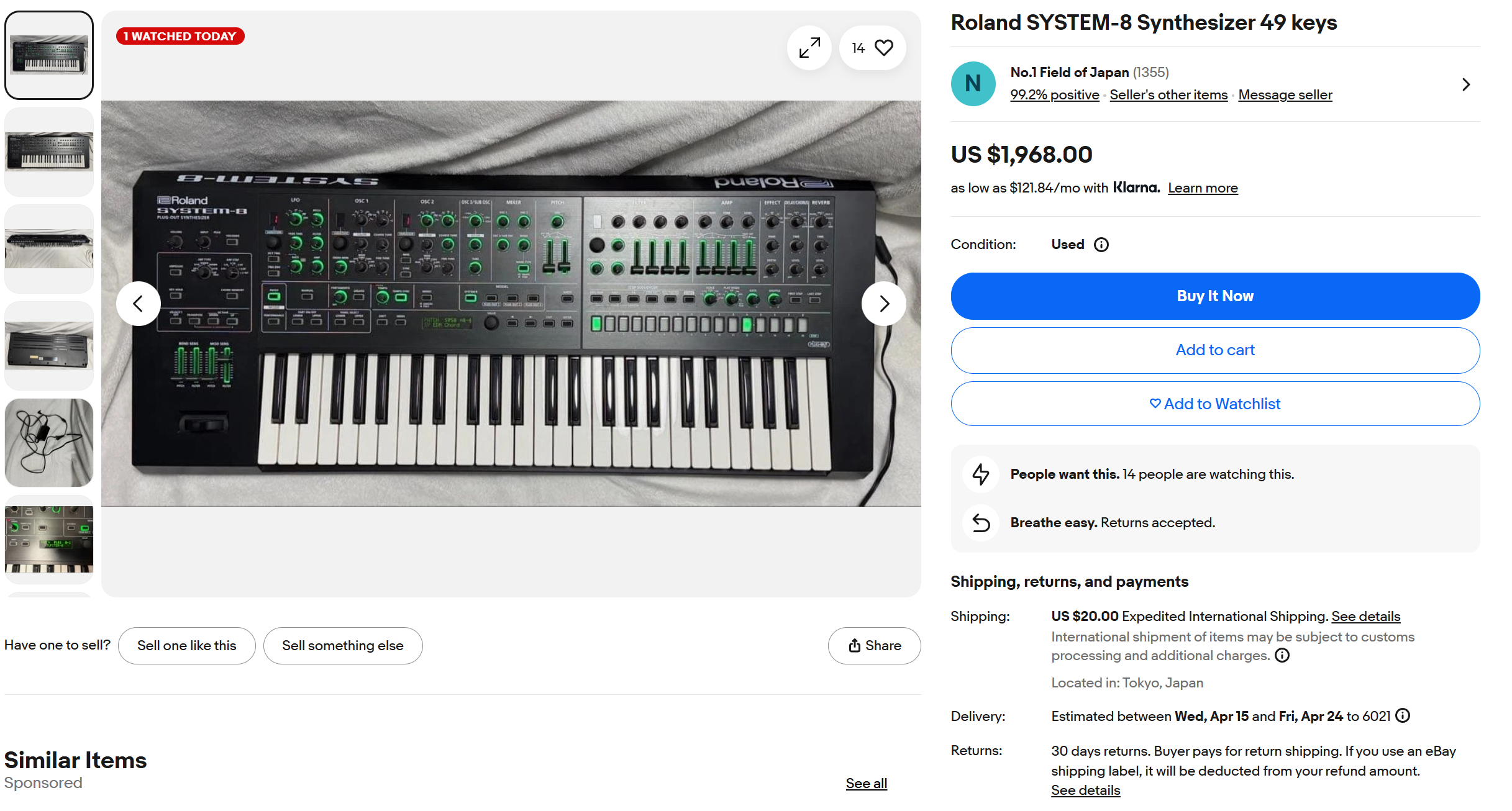Expand the product image to full screen
The image size is (1512, 811).
[x=809, y=48]
